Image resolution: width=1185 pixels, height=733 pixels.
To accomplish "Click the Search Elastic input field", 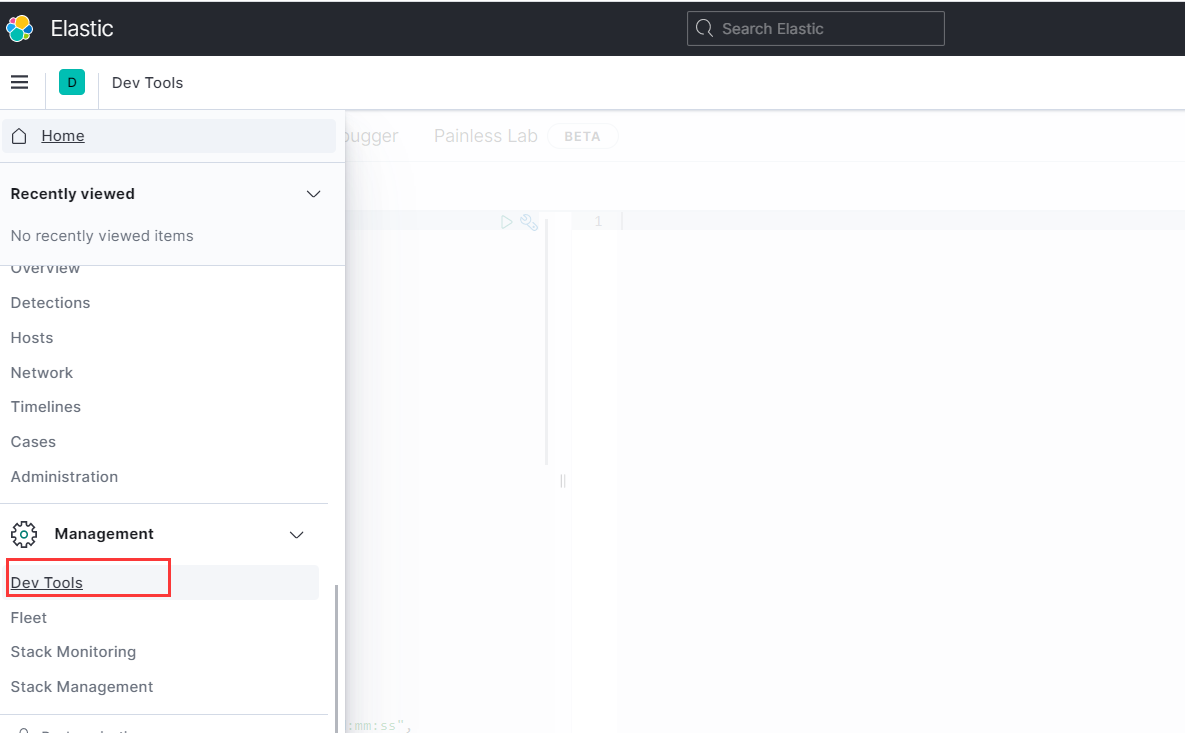I will click(x=815, y=29).
